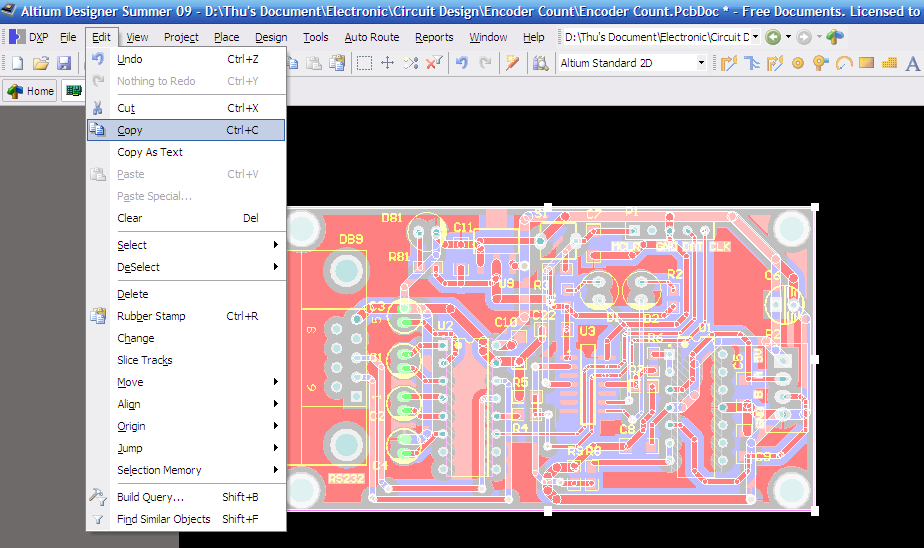Expand the Altium Standard 2D view dropdown

[x=700, y=63]
